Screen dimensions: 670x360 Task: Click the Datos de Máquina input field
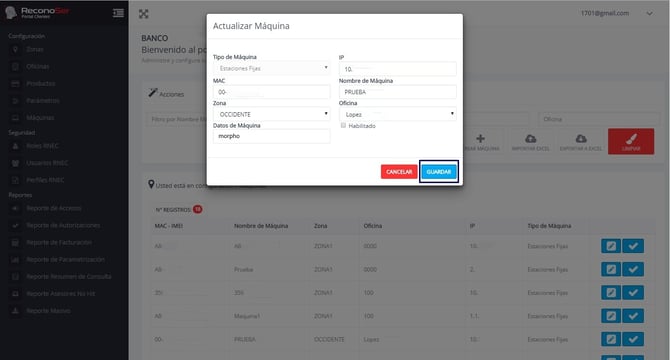click(271, 136)
